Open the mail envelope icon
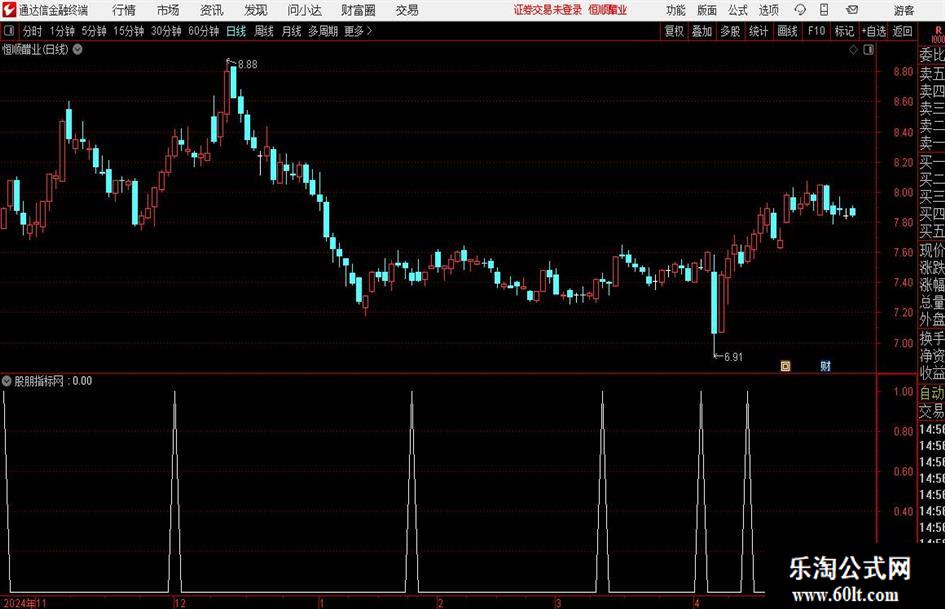Image resolution: width=945 pixels, height=609 pixels. coord(852,10)
